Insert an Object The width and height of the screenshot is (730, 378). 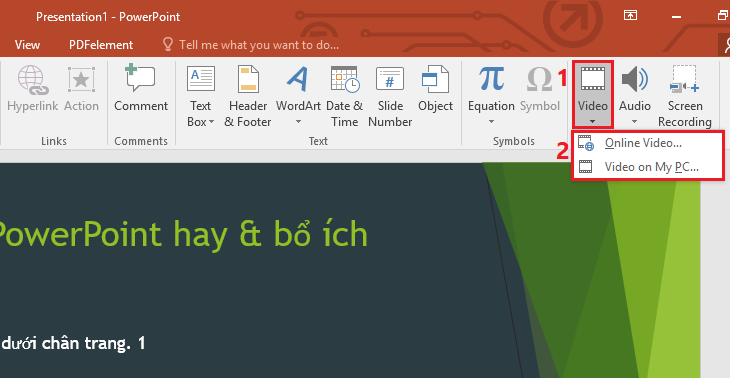(x=435, y=88)
